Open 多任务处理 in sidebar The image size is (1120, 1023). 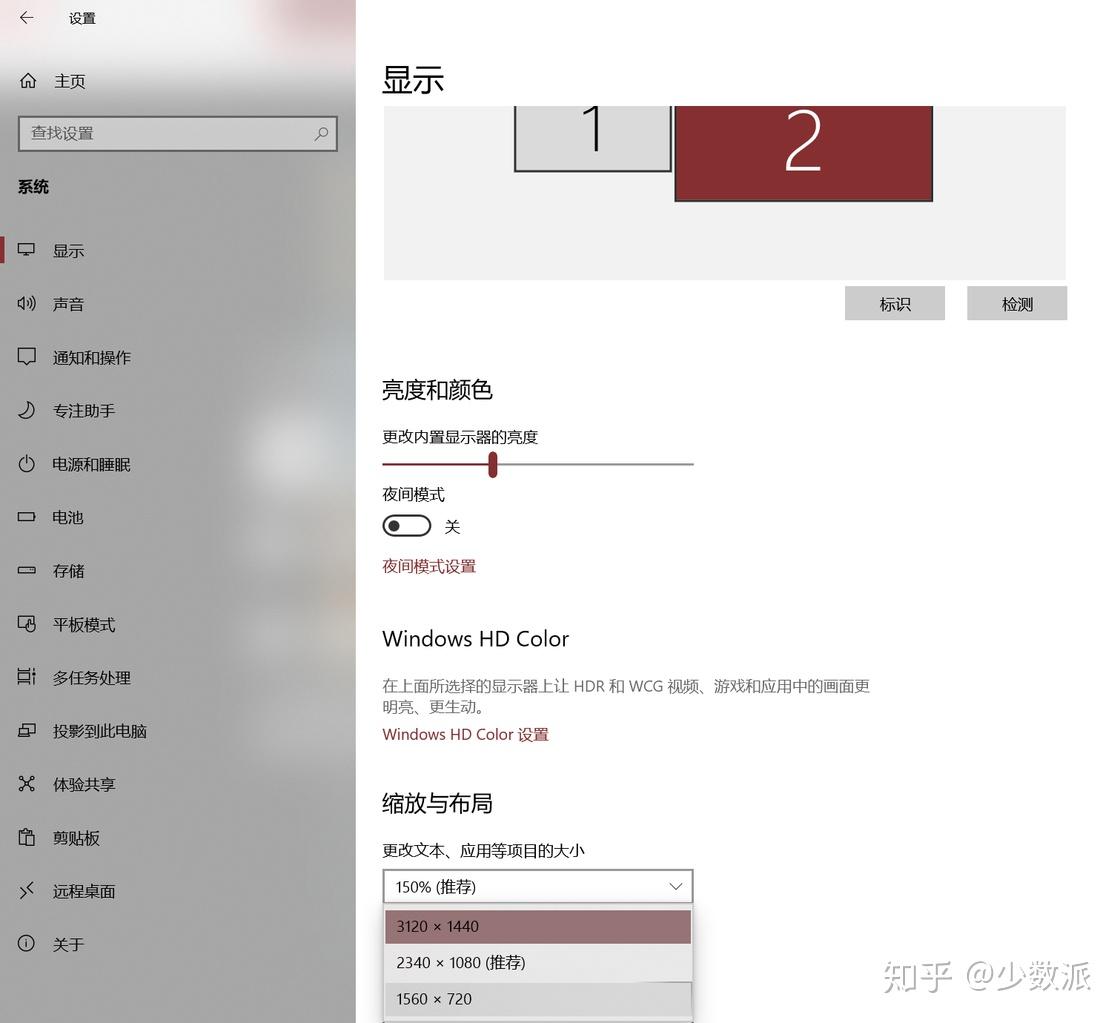91,677
